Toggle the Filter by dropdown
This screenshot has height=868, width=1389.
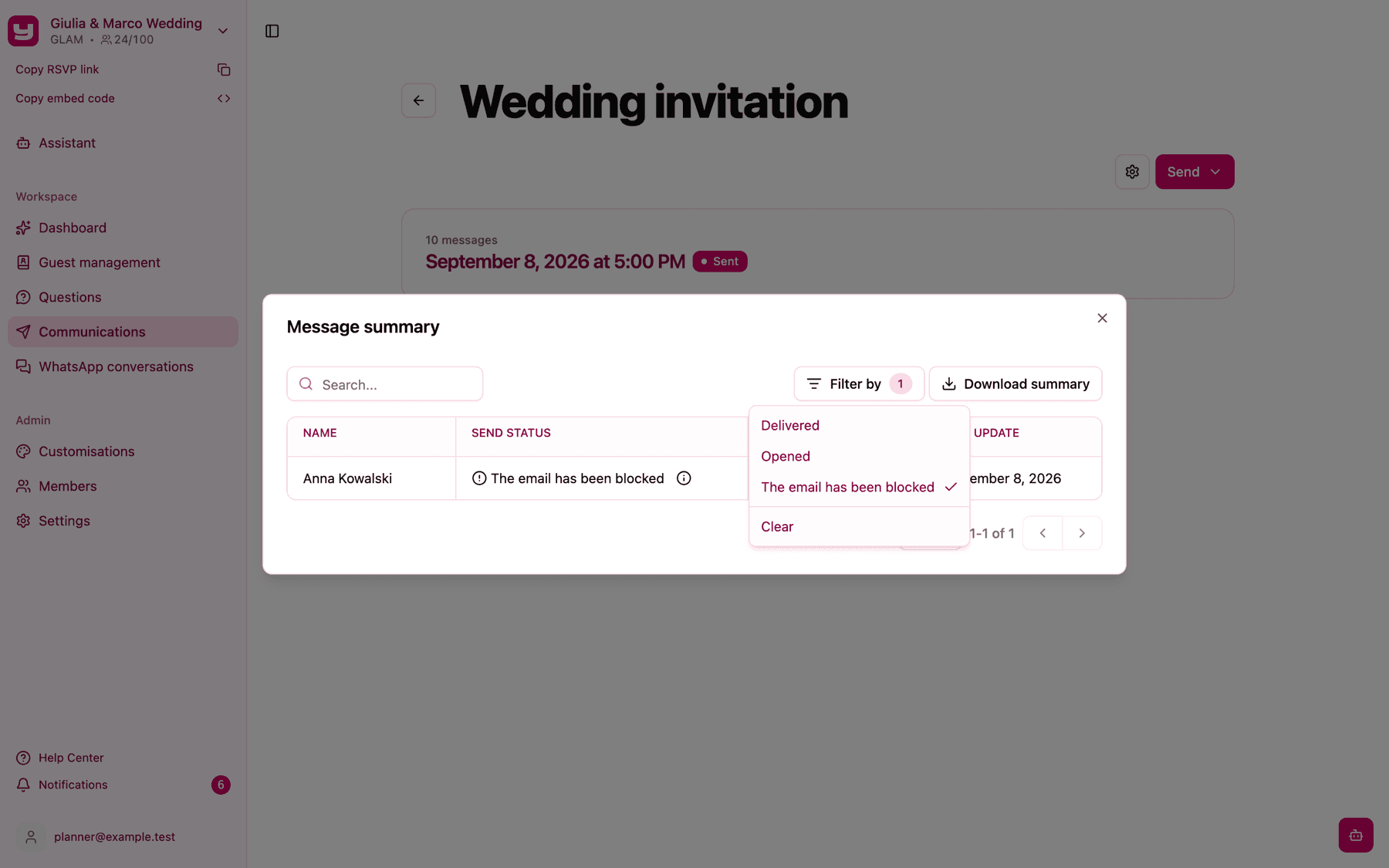click(x=859, y=383)
